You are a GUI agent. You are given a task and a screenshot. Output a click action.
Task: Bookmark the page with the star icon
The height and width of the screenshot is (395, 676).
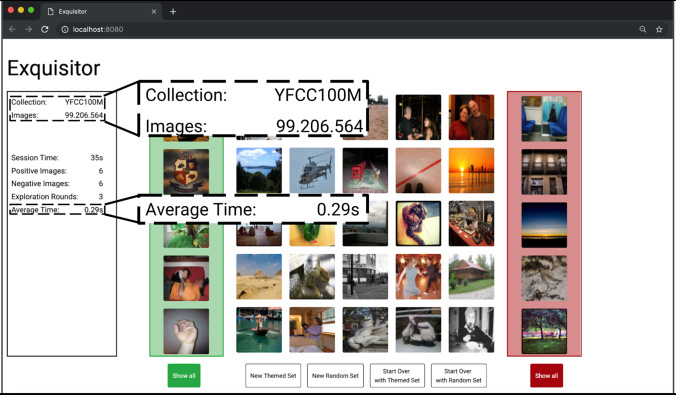tap(659, 29)
